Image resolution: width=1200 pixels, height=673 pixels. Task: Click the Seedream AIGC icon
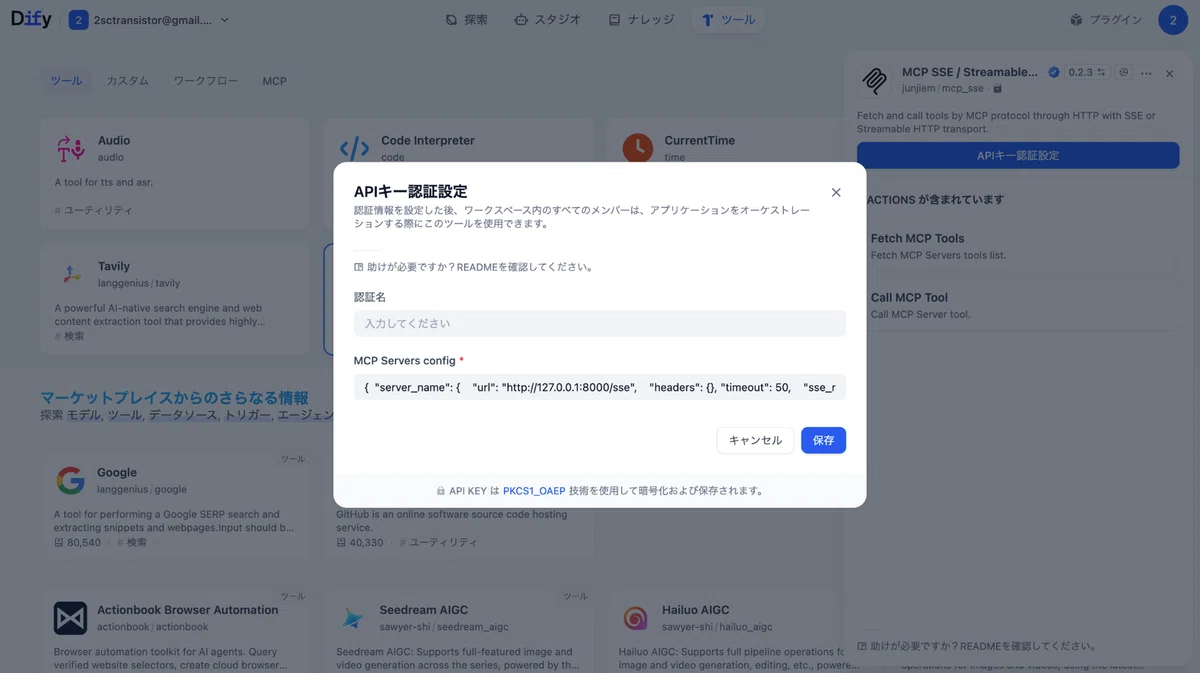353,618
